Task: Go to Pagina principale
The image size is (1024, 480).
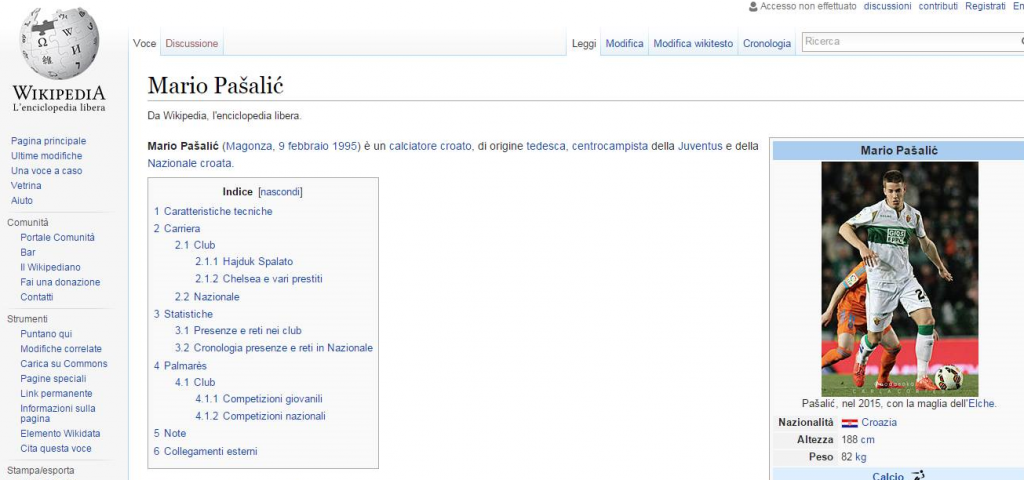Action: click(48, 141)
